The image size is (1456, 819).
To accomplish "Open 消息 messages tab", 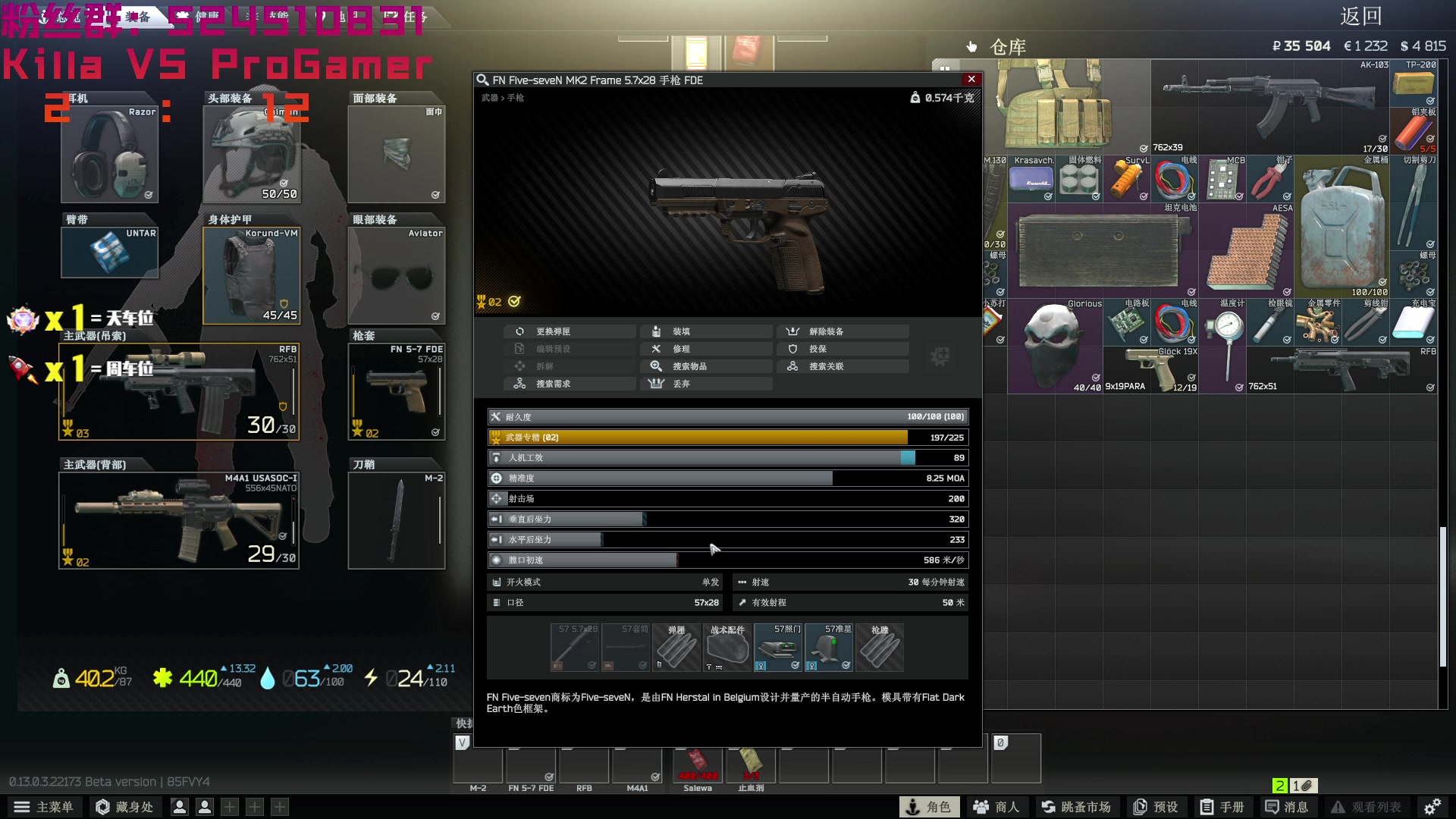I will coord(1286,807).
